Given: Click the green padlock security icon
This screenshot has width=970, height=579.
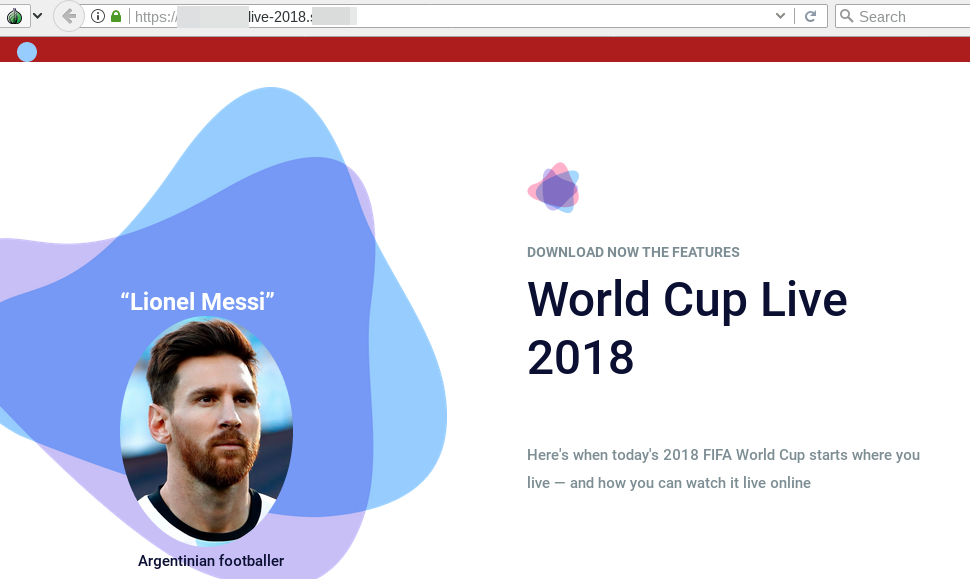Looking at the screenshot, I should (116, 16).
